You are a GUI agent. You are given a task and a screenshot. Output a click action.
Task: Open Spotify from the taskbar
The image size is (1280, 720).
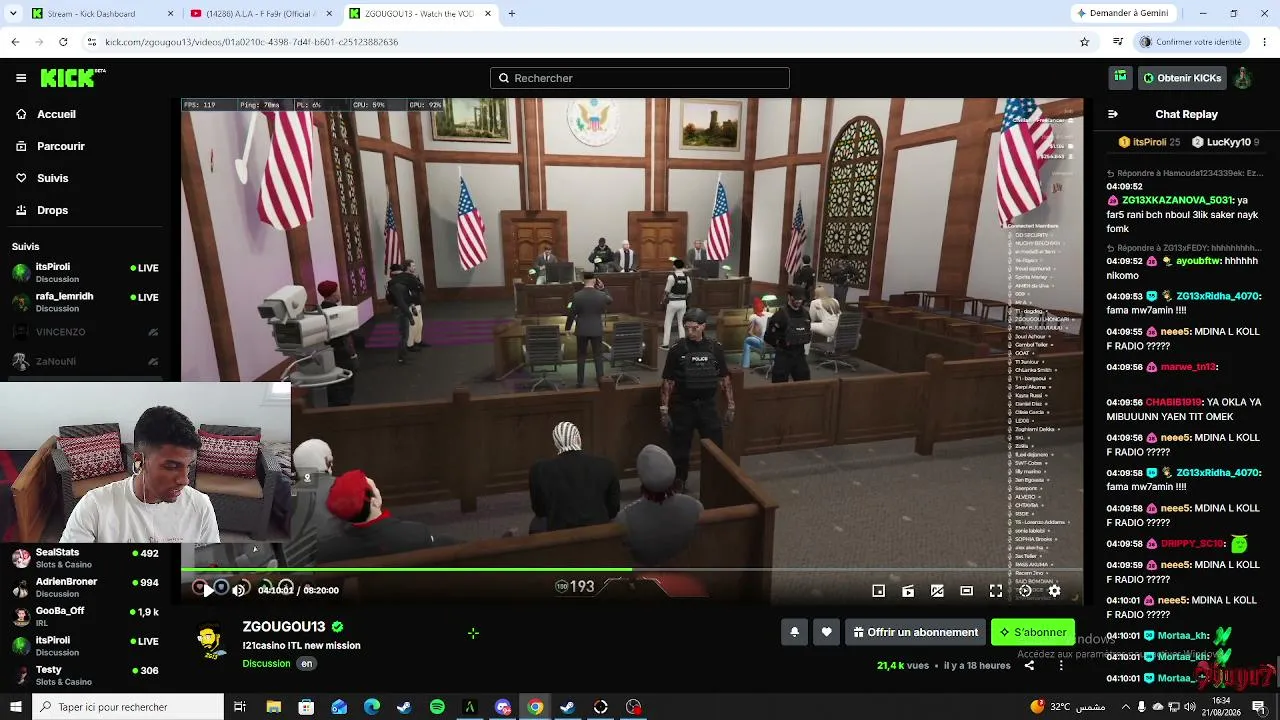click(437, 707)
